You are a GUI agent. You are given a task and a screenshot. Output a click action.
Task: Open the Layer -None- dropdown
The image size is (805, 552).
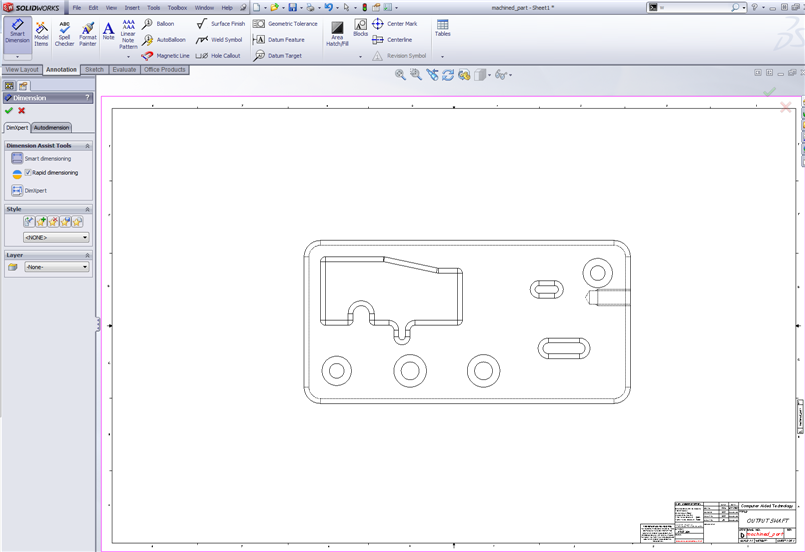click(x=57, y=267)
